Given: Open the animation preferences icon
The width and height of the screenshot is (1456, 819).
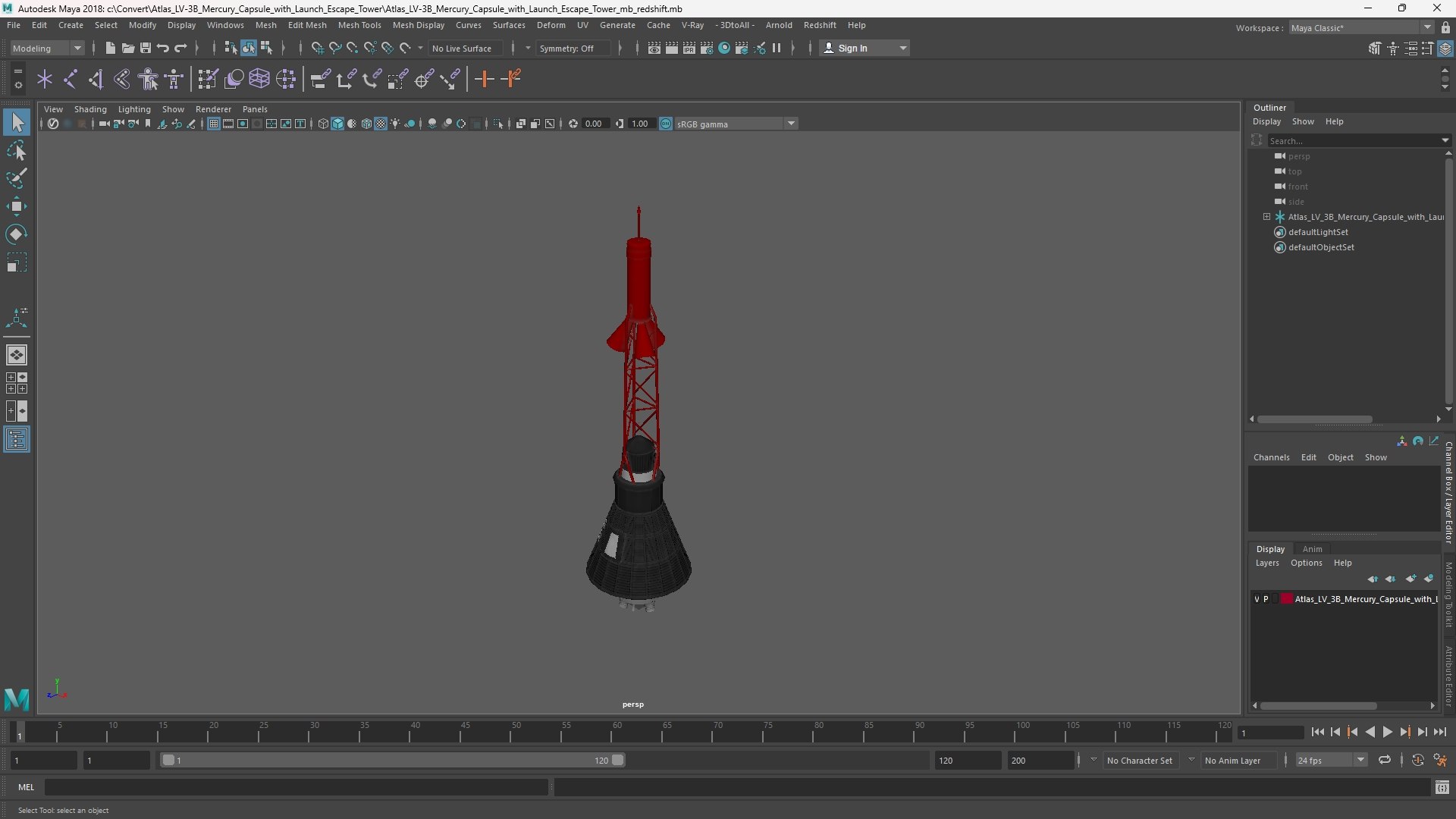Looking at the screenshot, I should click(x=1440, y=760).
